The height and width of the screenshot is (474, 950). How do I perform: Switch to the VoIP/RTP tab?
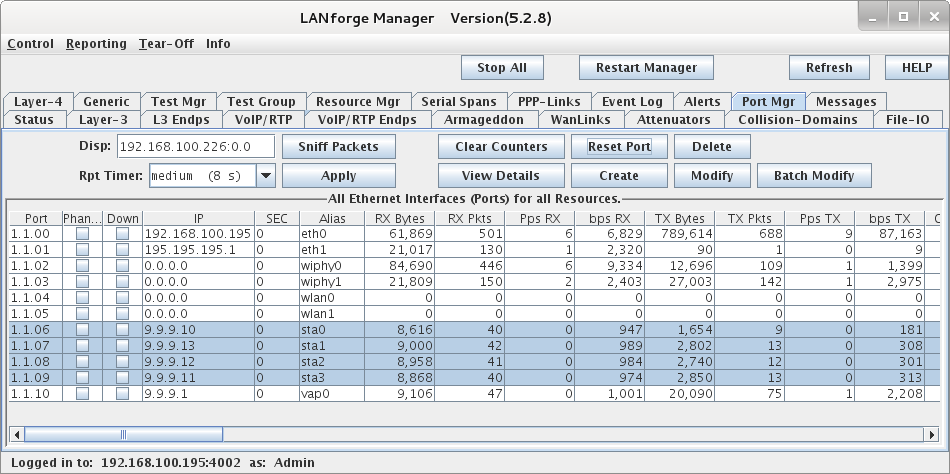click(264, 119)
